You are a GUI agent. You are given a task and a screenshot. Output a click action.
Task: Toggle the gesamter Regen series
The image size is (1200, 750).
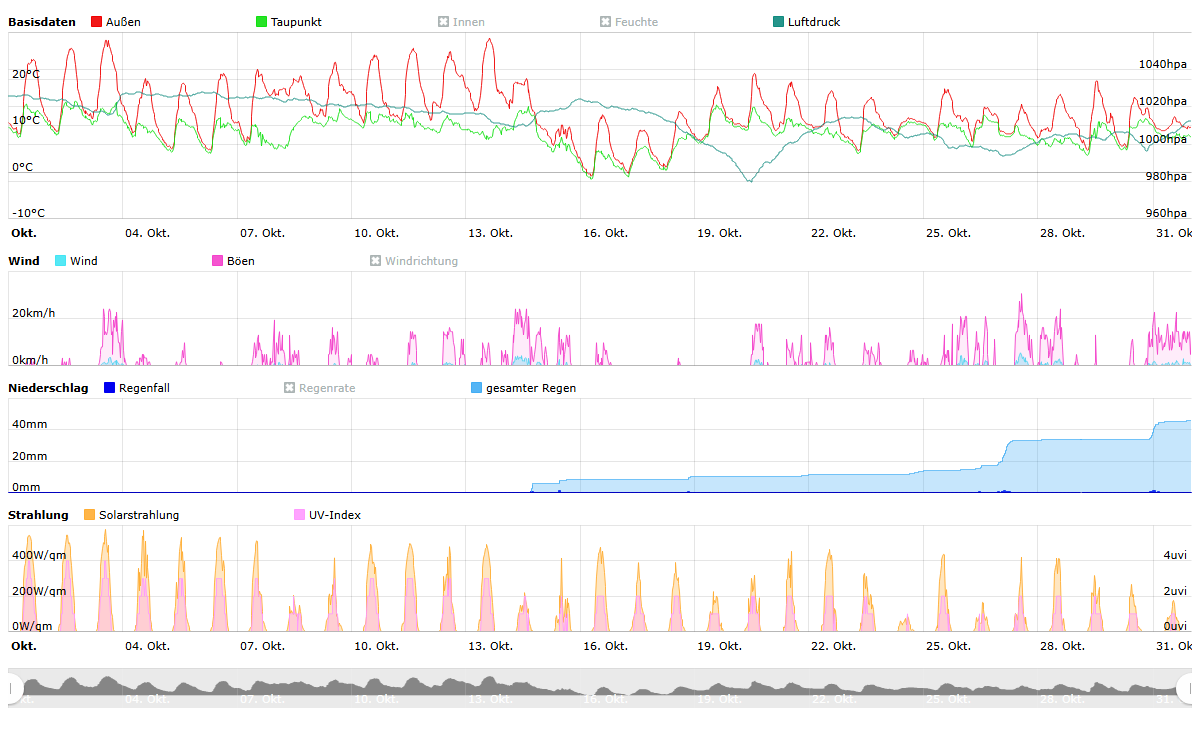(530, 388)
